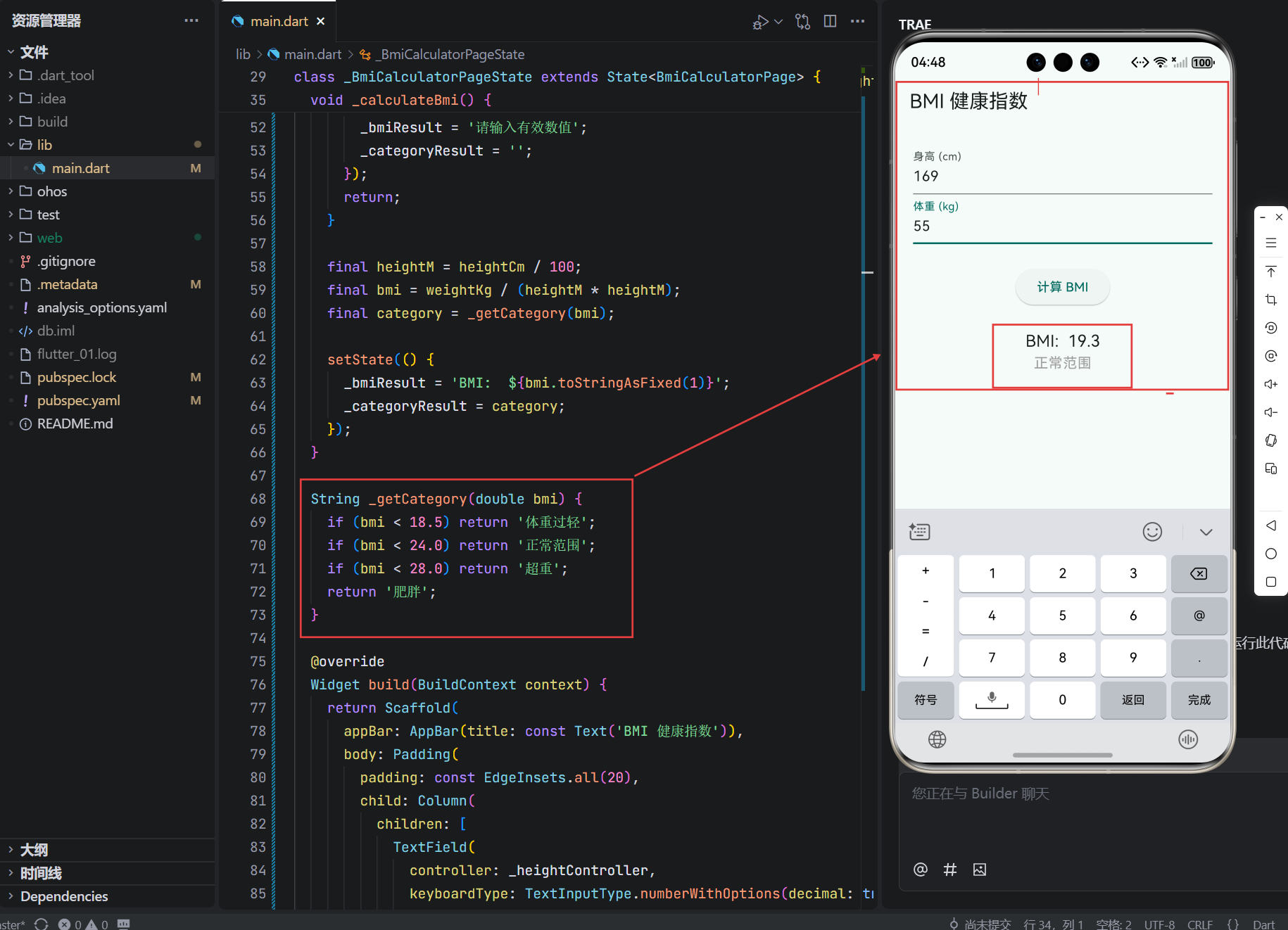Focus the 体重 (kg) input field
The image size is (1288, 930).
click(x=1062, y=222)
